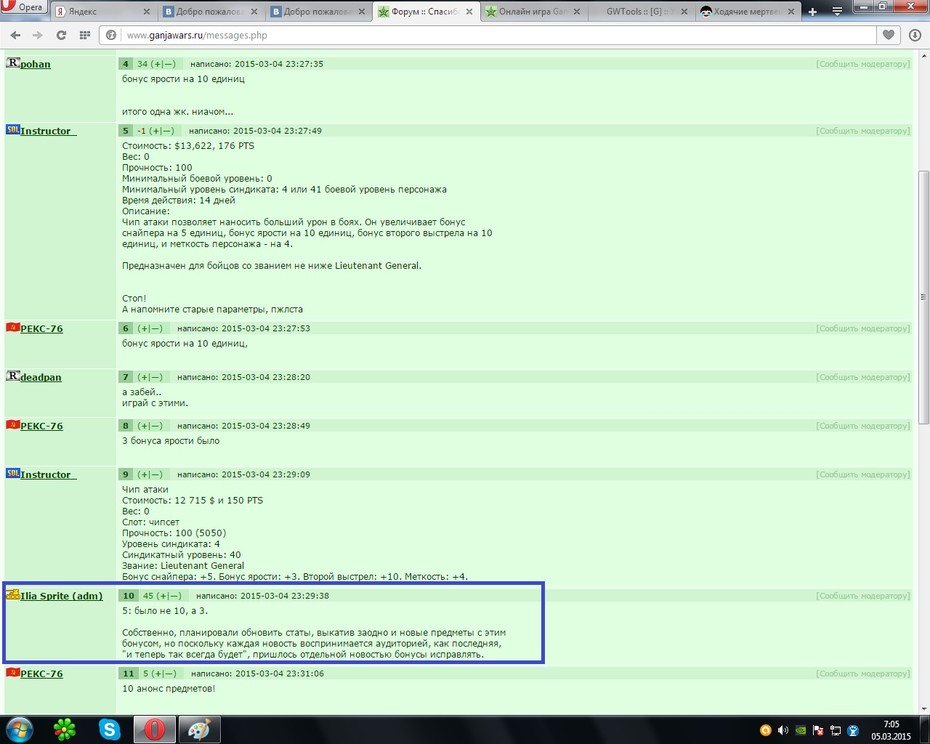Open Instructor profile on post 5
Viewport: 930px width, 744px height.
pos(48,131)
